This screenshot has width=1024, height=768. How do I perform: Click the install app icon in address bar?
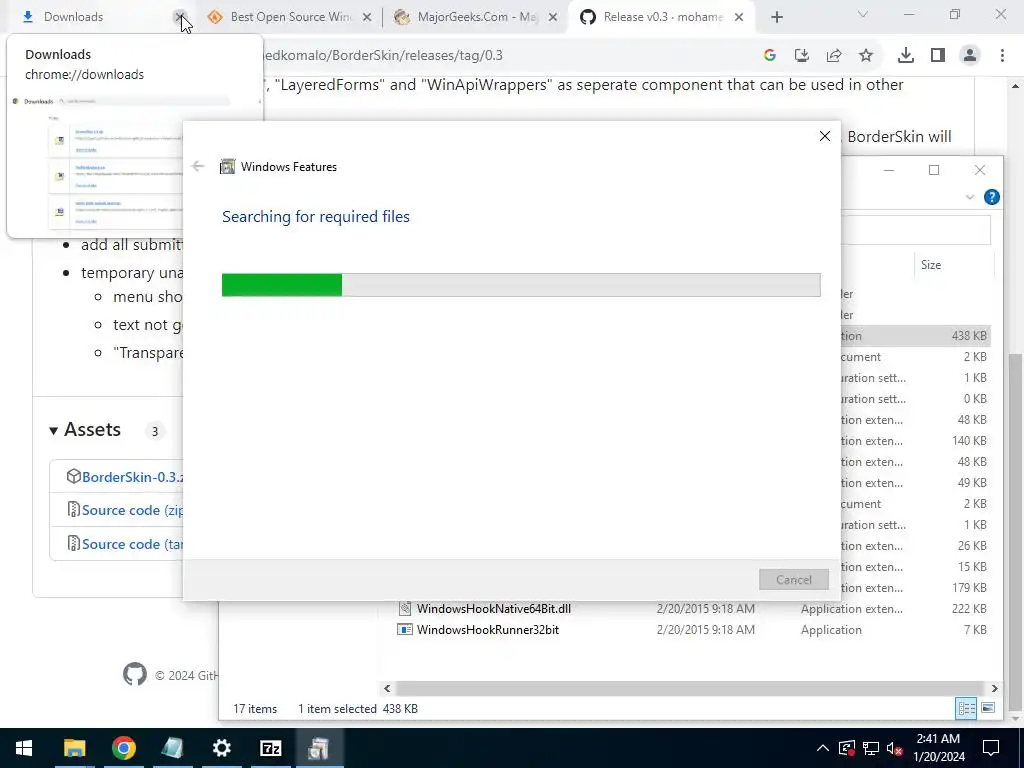coord(802,56)
